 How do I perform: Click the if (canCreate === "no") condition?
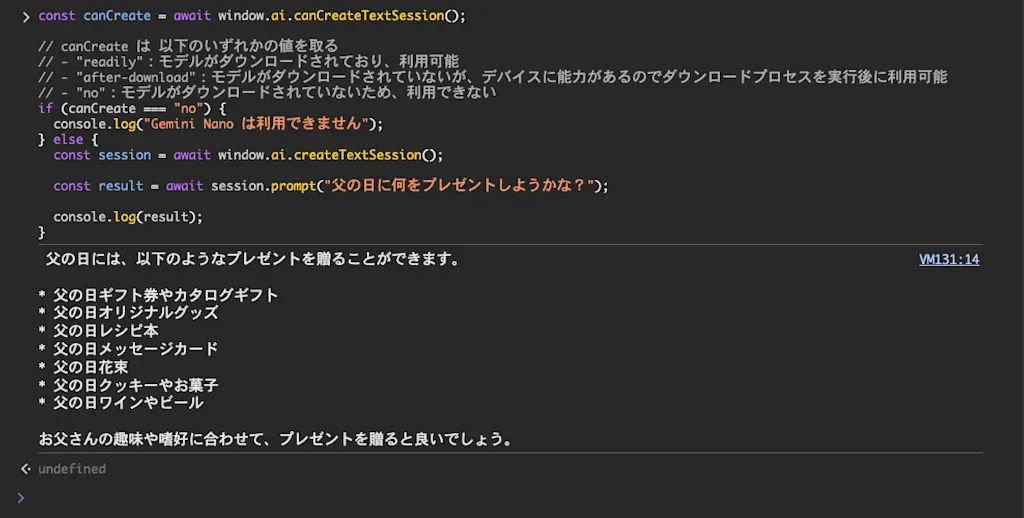132,108
